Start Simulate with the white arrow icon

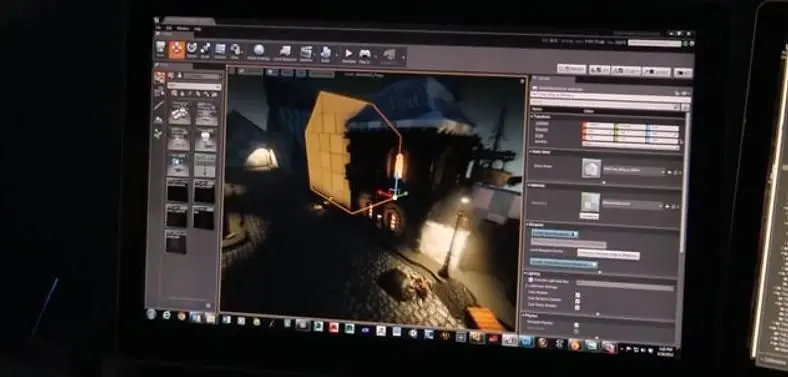(349, 54)
